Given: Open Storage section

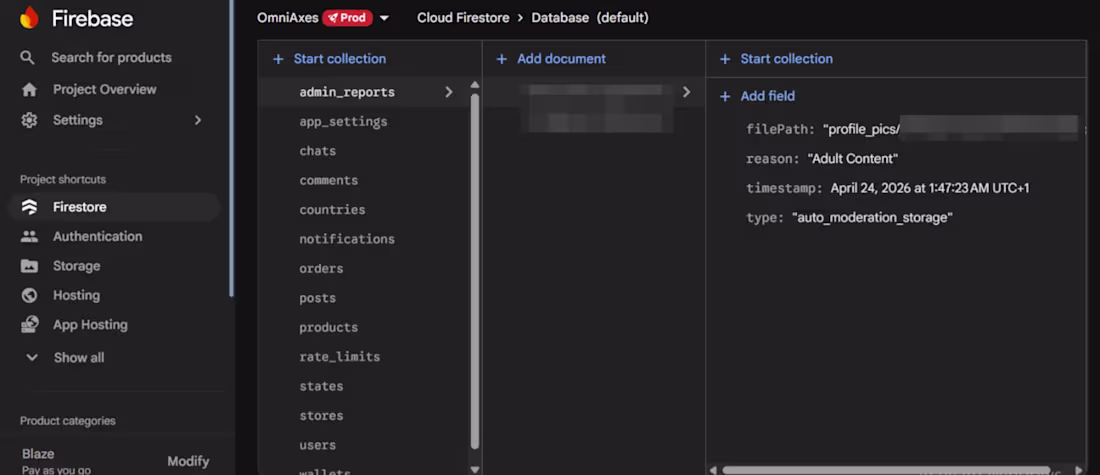Looking at the screenshot, I should 76,266.
